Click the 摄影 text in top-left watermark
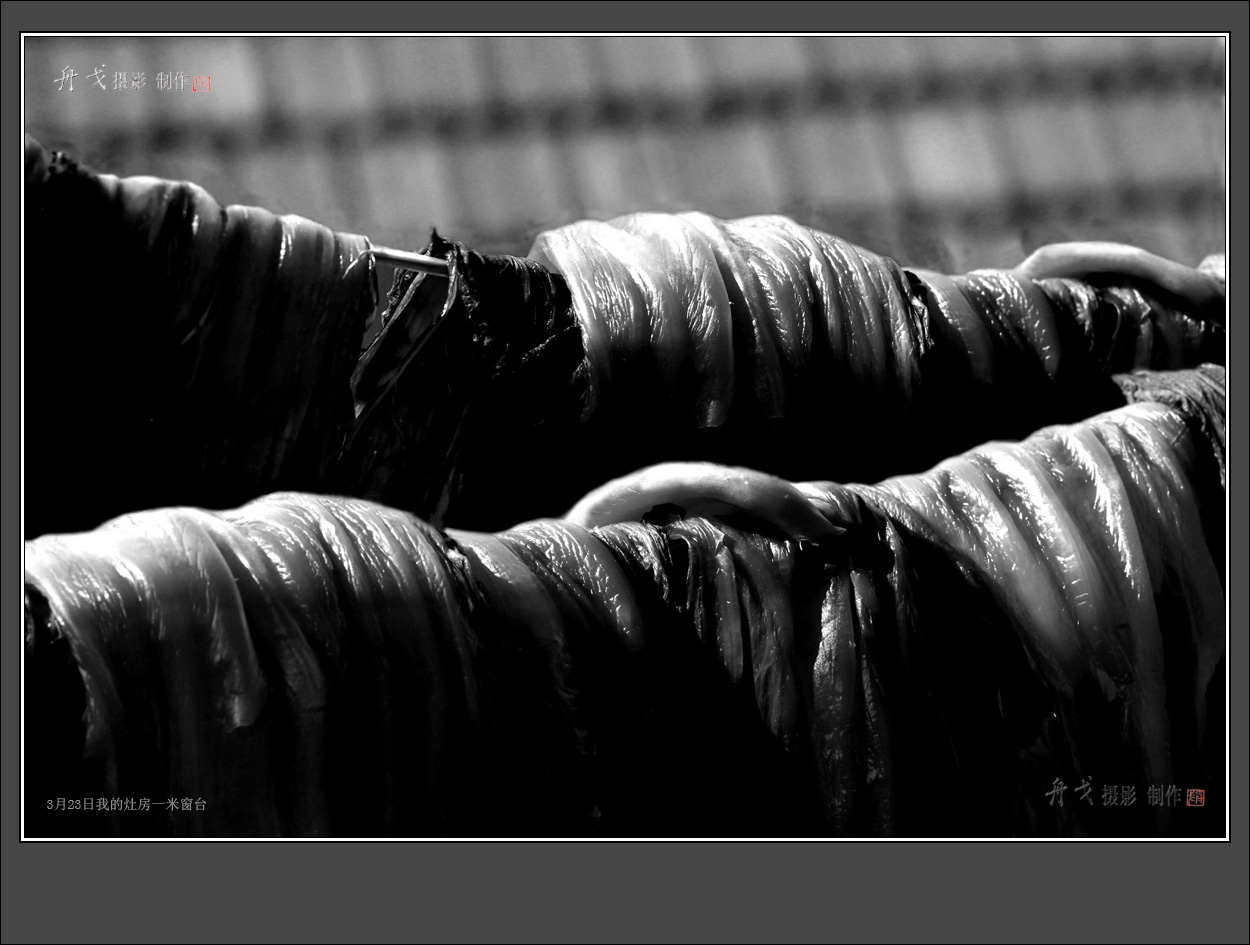1250x945 pixels. 129,82
